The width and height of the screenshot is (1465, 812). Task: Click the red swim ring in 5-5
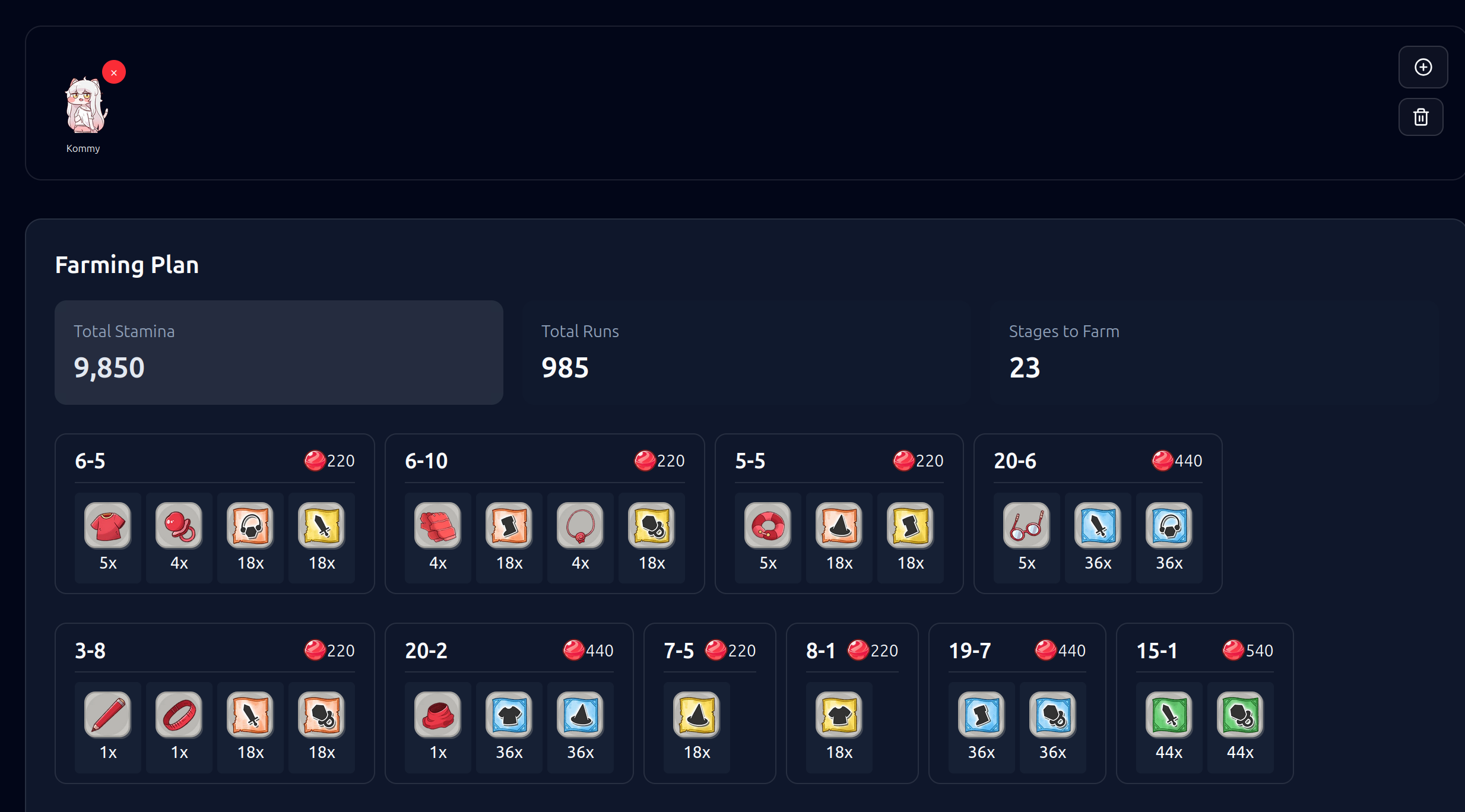[x=768, y=525]
